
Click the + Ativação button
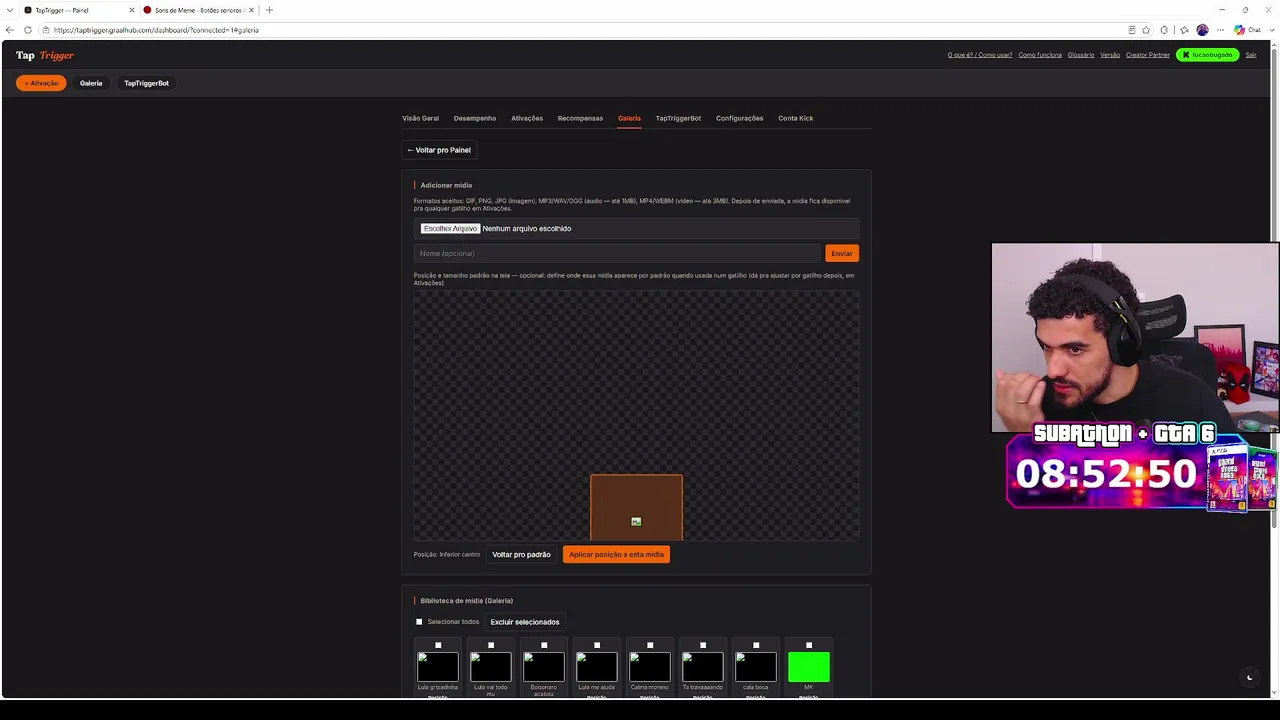click(41, 83)
